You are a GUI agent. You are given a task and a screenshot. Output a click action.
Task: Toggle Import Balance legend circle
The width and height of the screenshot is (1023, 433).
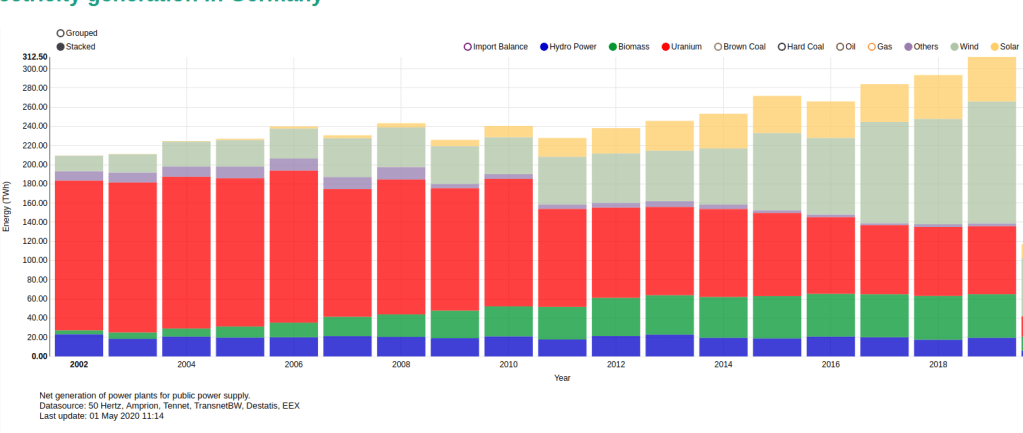tap(467, 47)
